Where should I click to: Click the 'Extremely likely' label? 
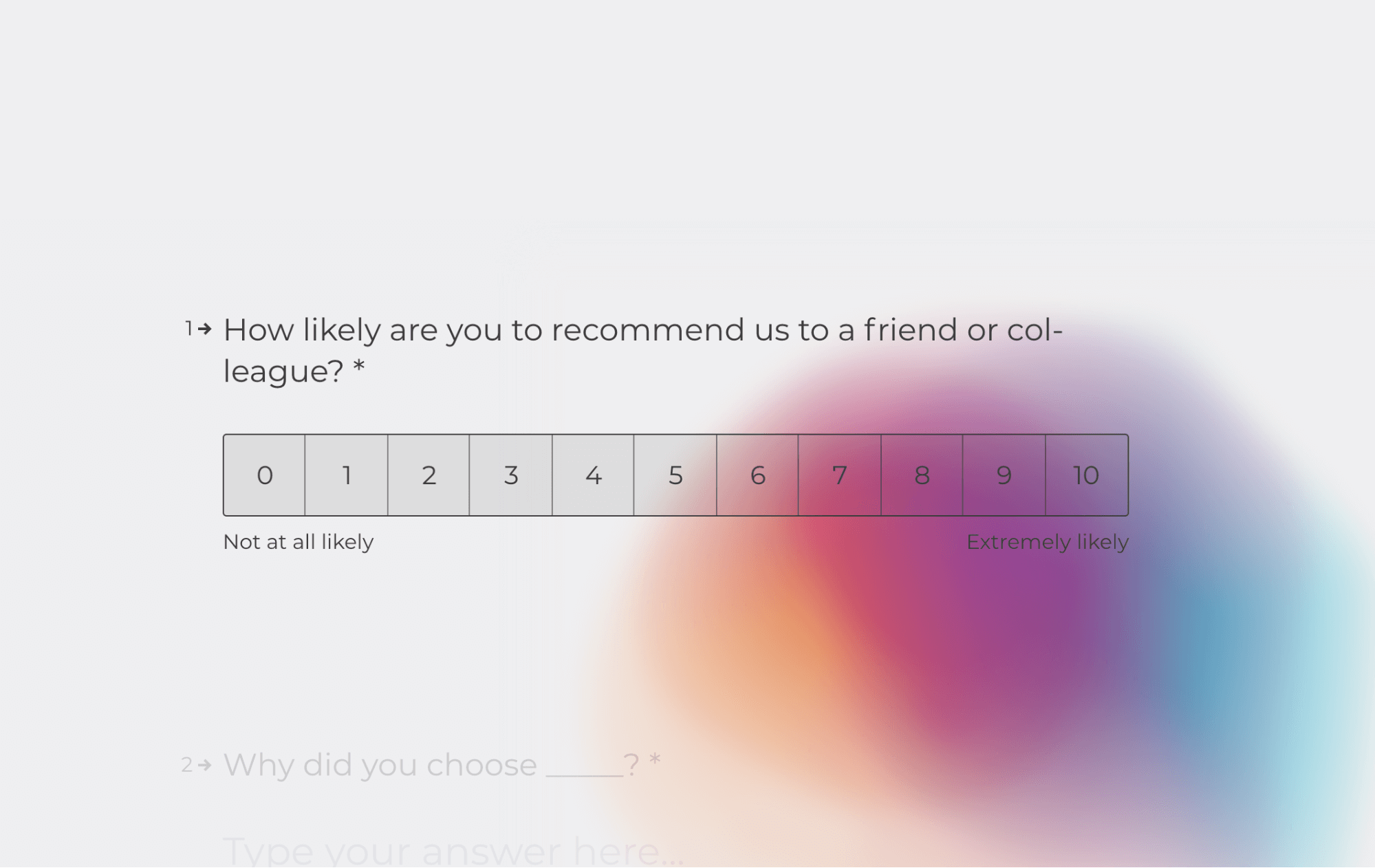click(1048, 542)
